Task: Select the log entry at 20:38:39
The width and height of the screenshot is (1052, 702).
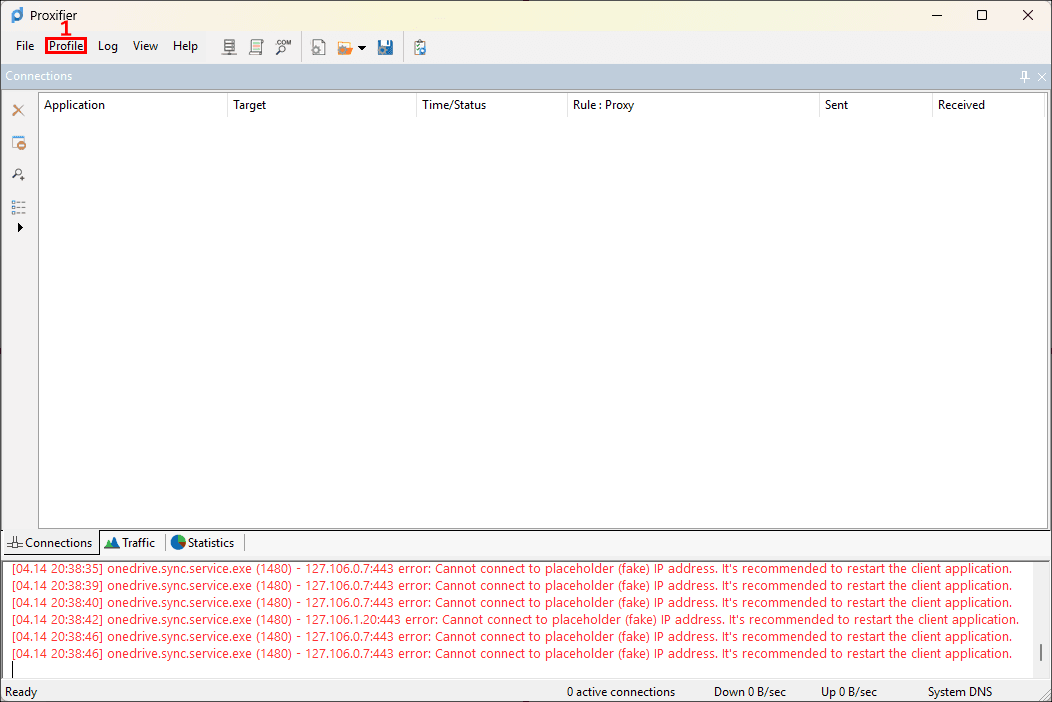Action: (x=512, y=585)
